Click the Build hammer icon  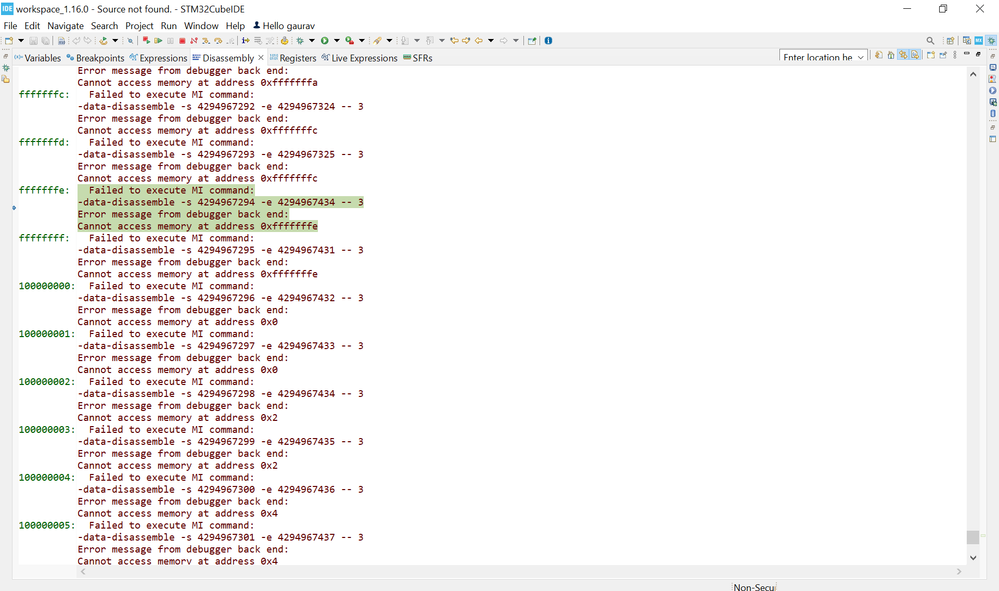click(x=103, y=41)
